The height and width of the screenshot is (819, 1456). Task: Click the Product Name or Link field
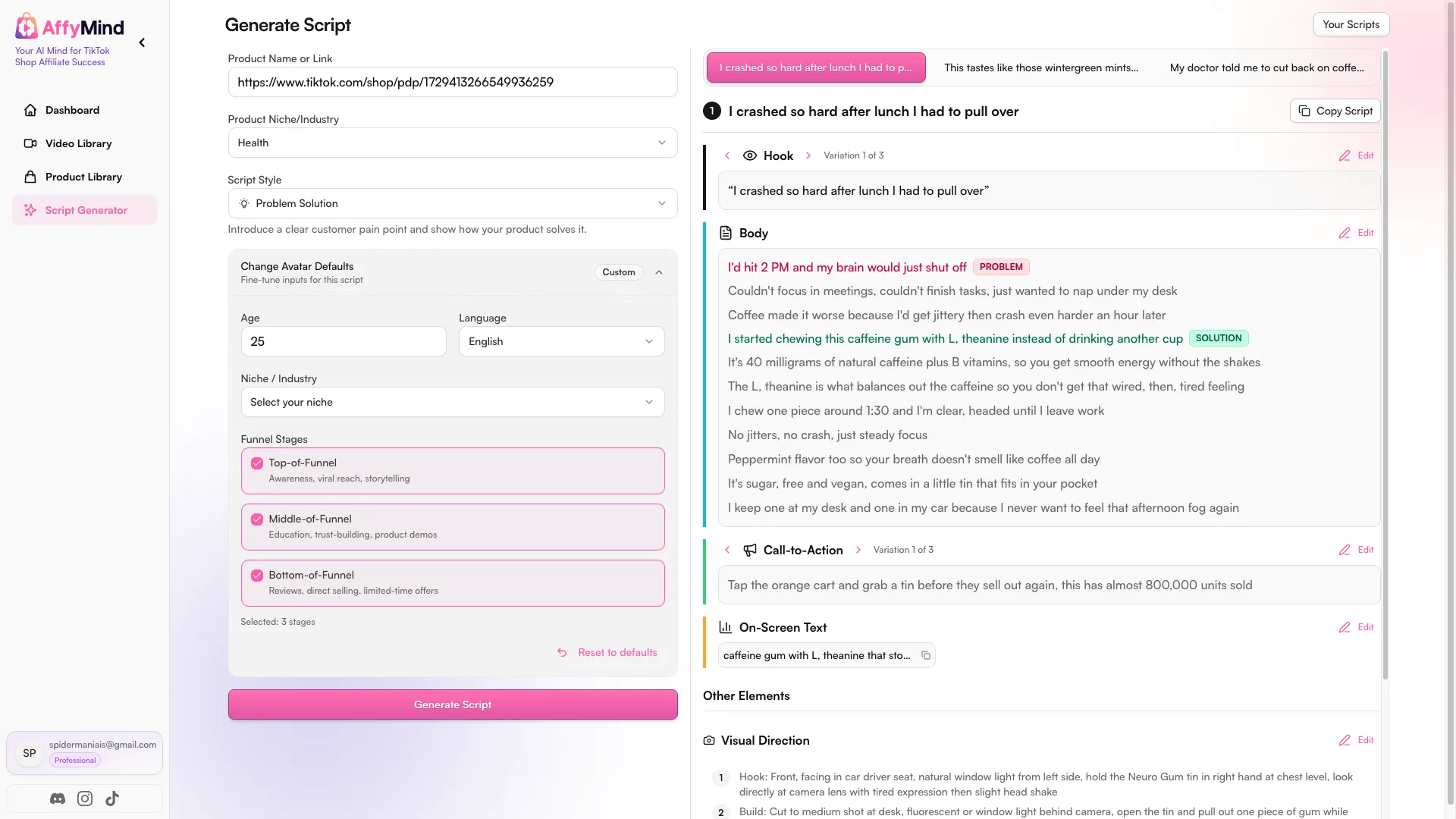[x=453, y=82]
